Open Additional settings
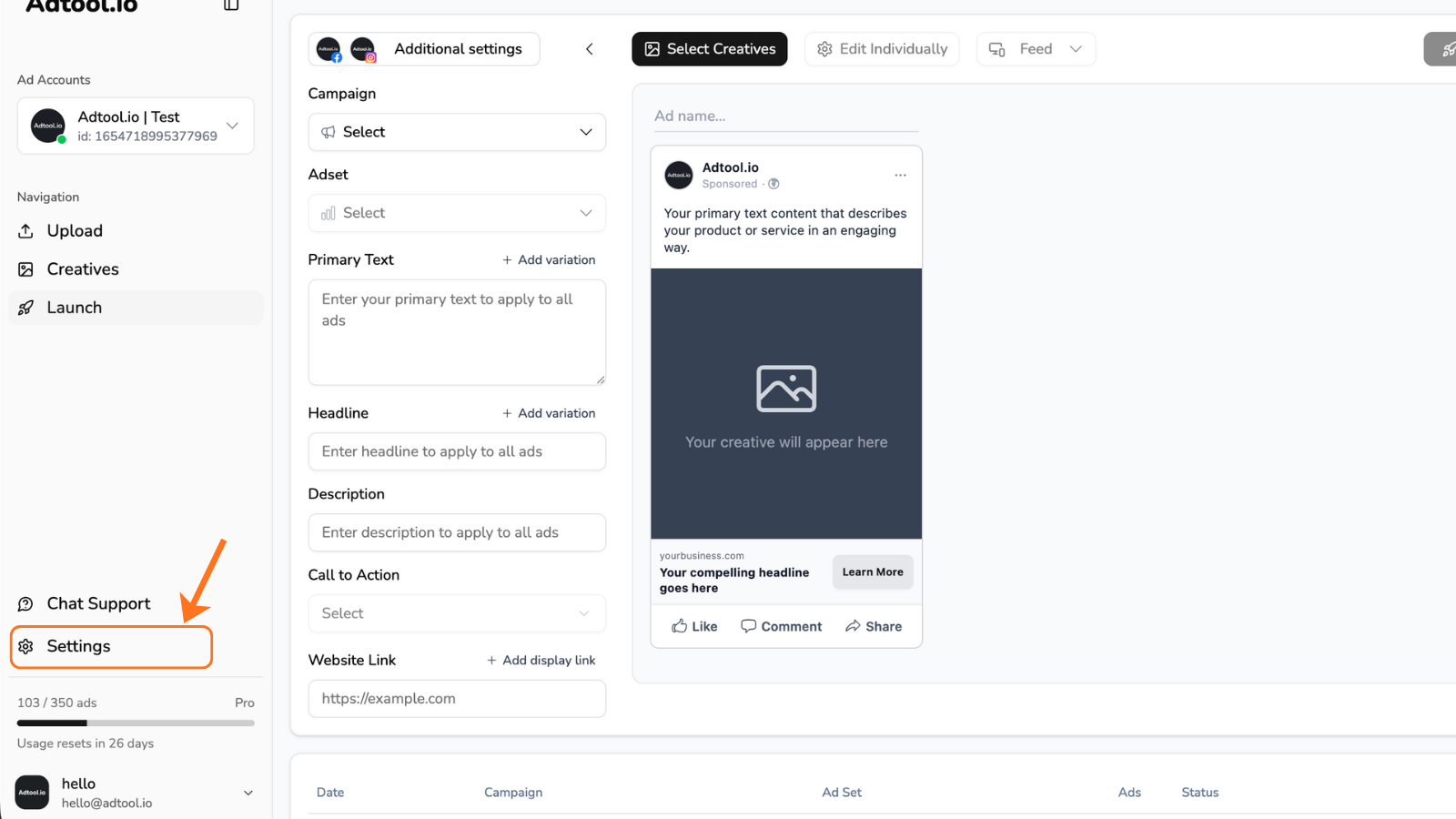 [424, 49]
